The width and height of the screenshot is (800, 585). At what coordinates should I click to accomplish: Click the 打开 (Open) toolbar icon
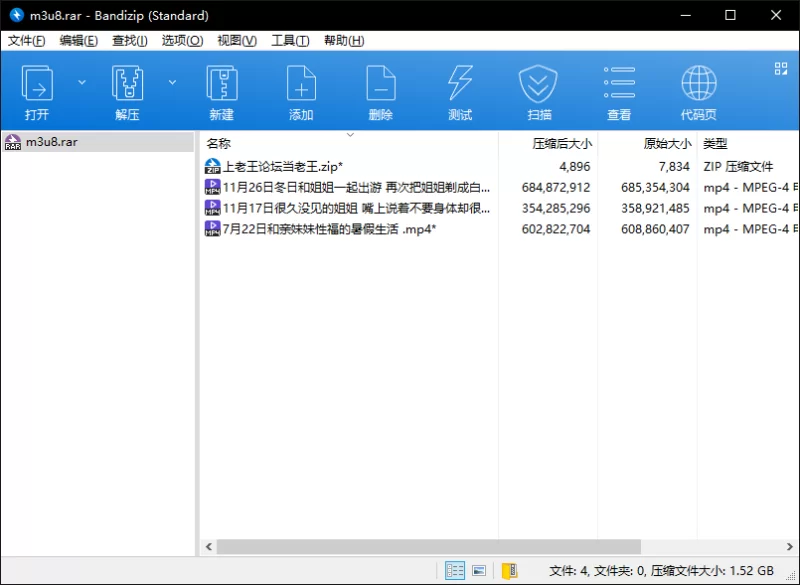(x=37, y=83)
